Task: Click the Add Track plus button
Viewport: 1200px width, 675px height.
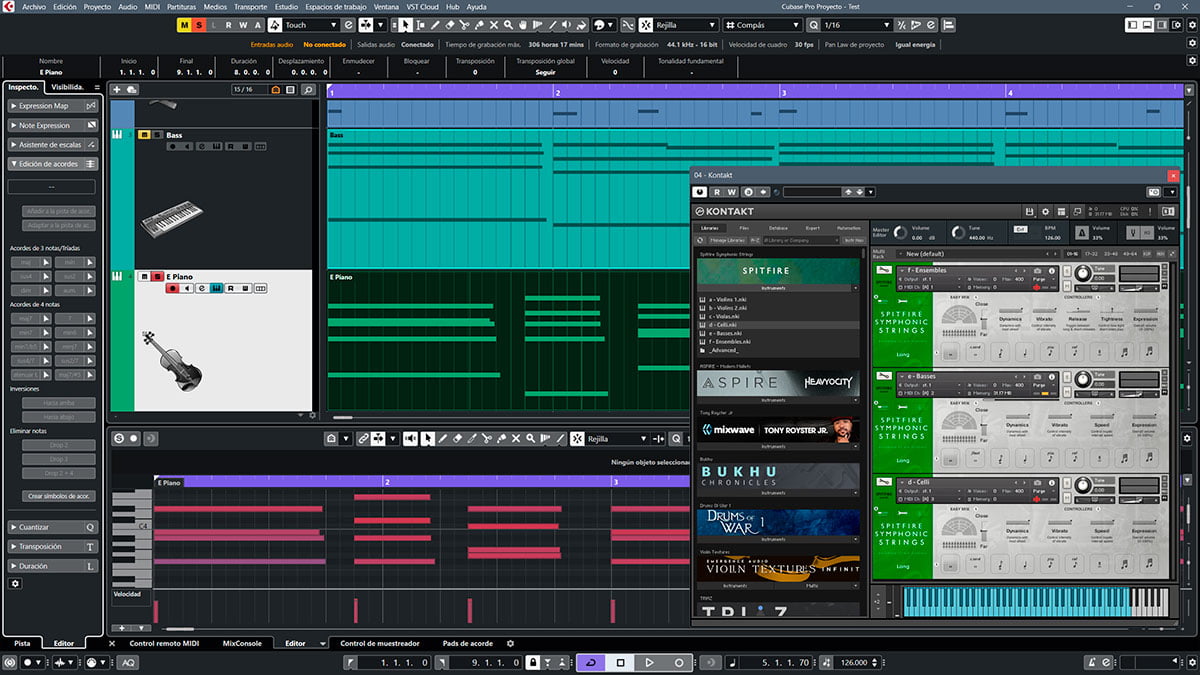Action: pos(118,90)
